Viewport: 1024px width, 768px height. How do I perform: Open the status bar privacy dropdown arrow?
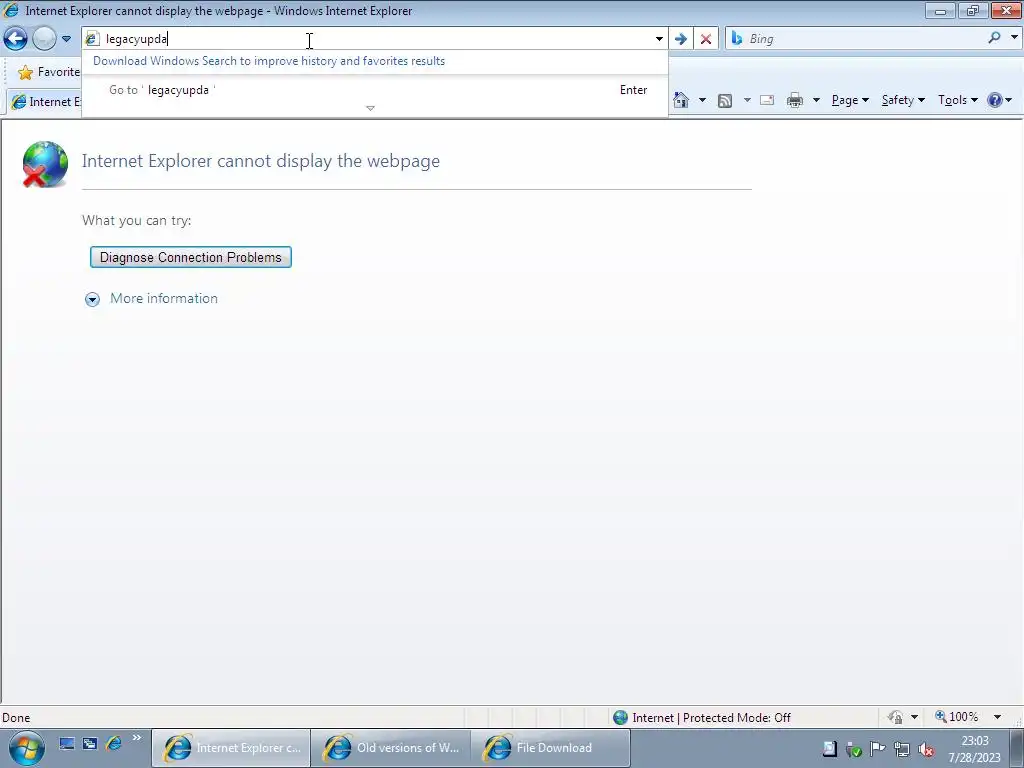[x=914, y=717]
